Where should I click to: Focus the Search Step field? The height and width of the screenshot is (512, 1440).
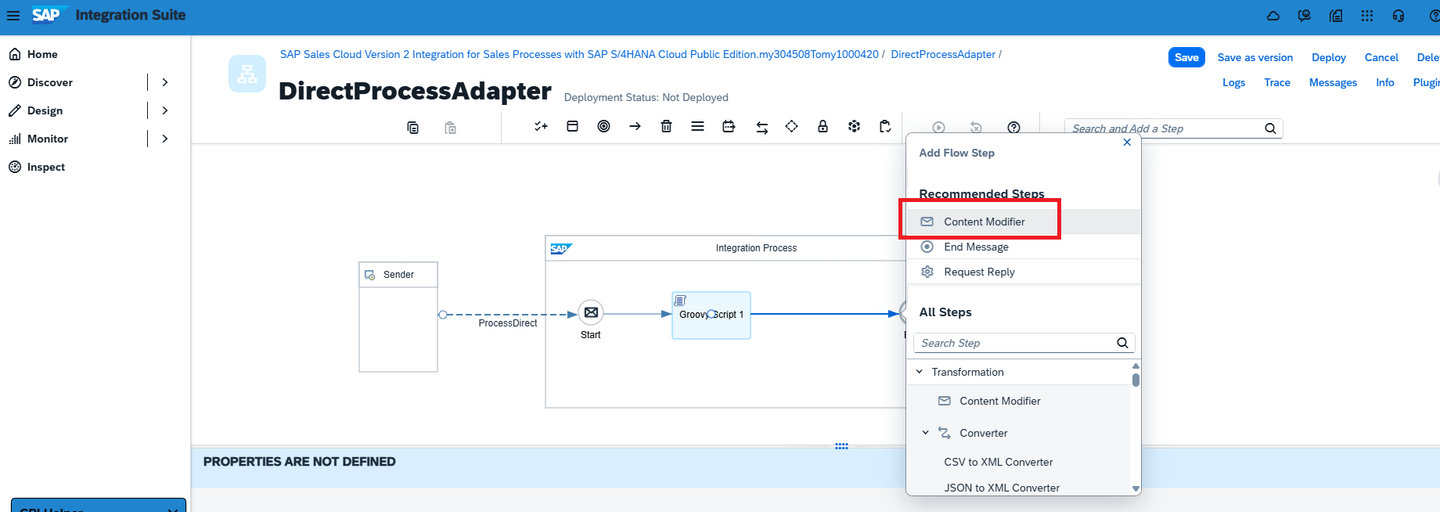[x=1024, y=342]
